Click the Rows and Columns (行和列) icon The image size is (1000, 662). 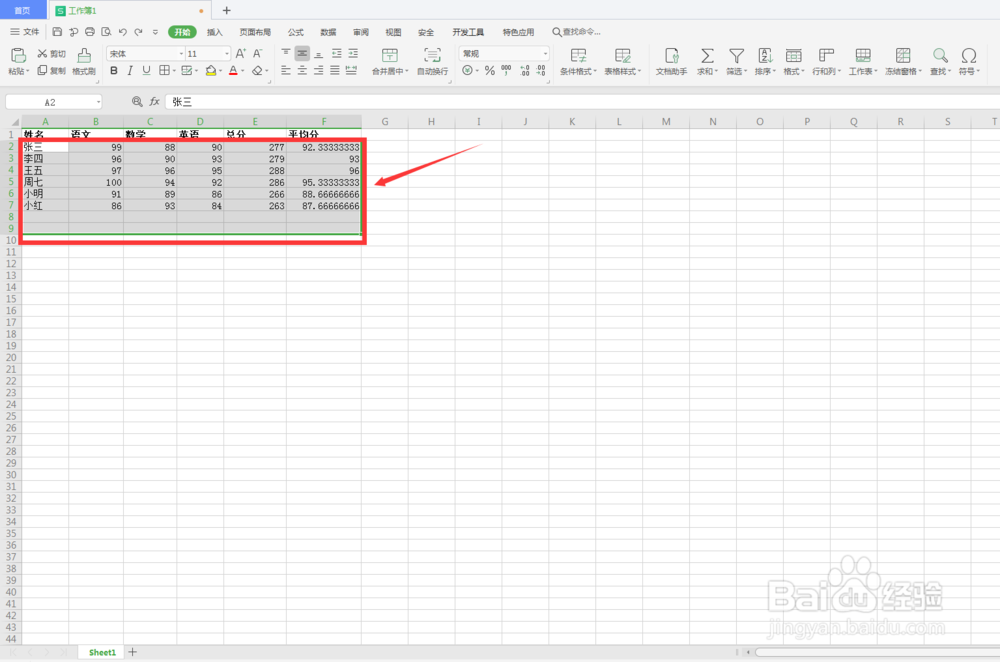point(826,55)
